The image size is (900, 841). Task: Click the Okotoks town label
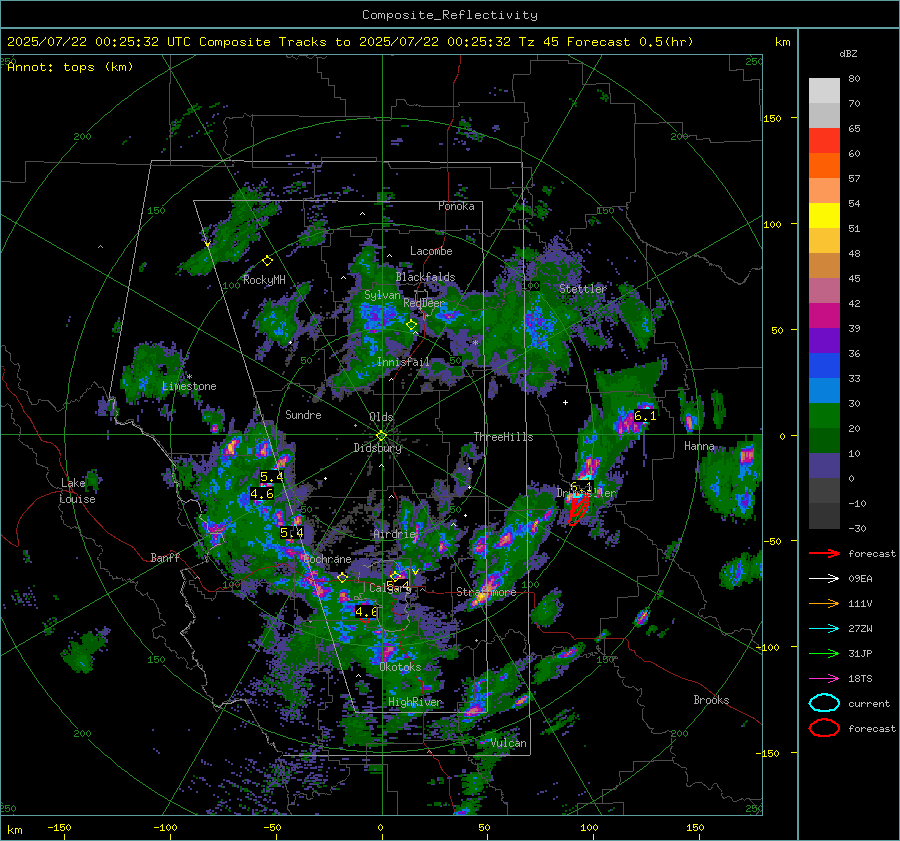(400, 667)
